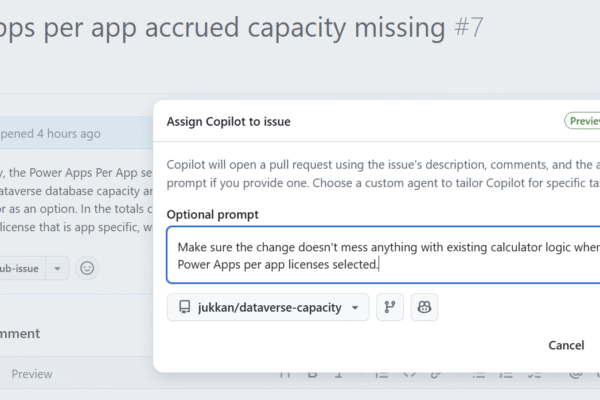This screenshot has width=600, height=400.
Task: Click the emoji reaction smiley icon
Action: pyautogui.click(x=87, y=268)
